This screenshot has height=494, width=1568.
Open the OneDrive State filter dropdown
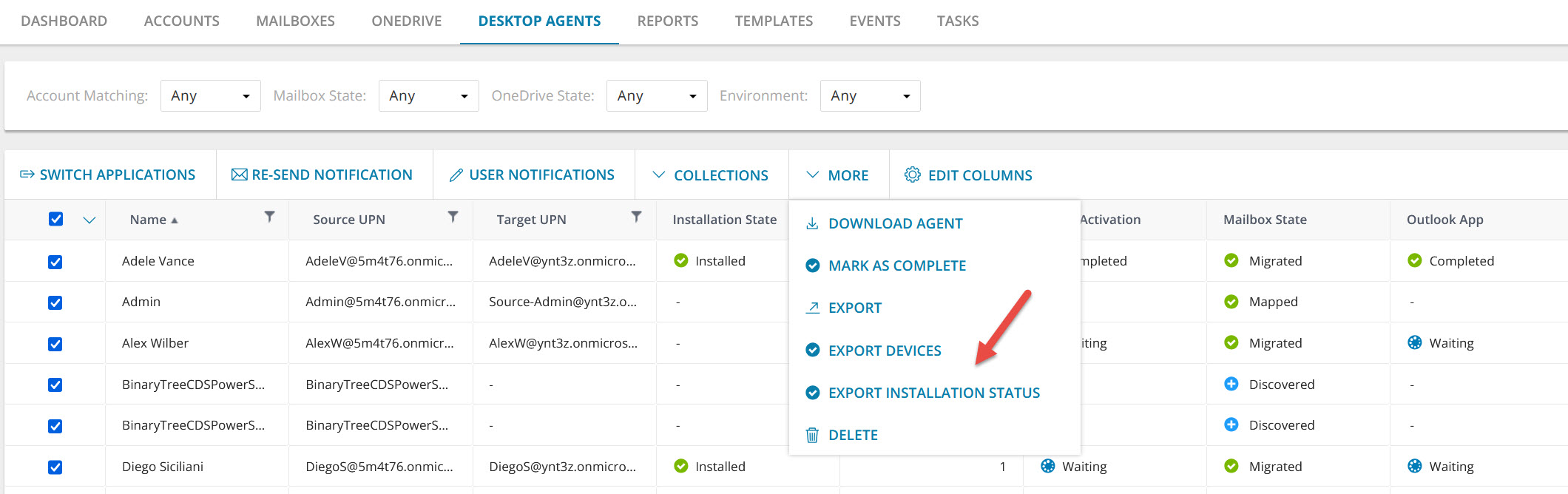click(657, 95)
